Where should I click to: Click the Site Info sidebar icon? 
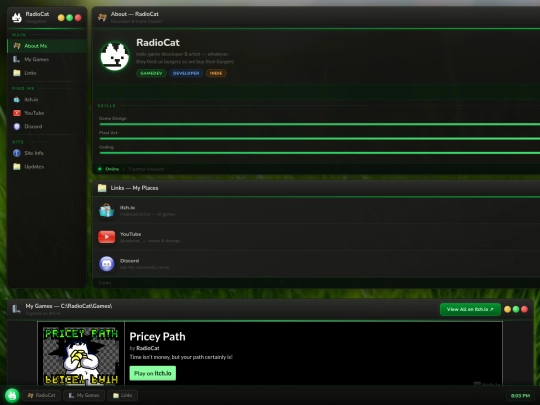tap(17, 153)
